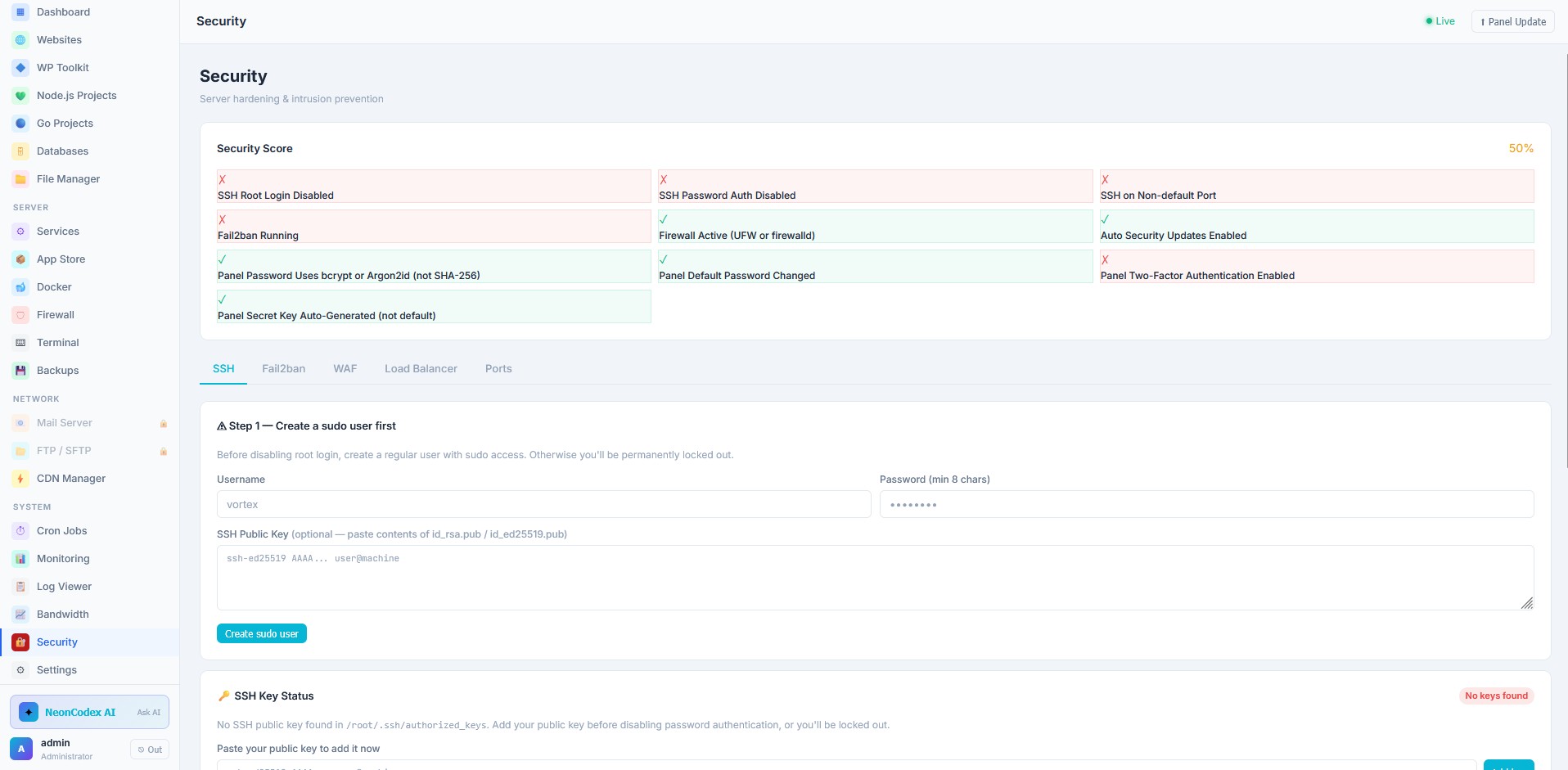Click Panel Two-Factor Authentication Enabled item
The image size is (1568, 770).
tap(1317, 267)
